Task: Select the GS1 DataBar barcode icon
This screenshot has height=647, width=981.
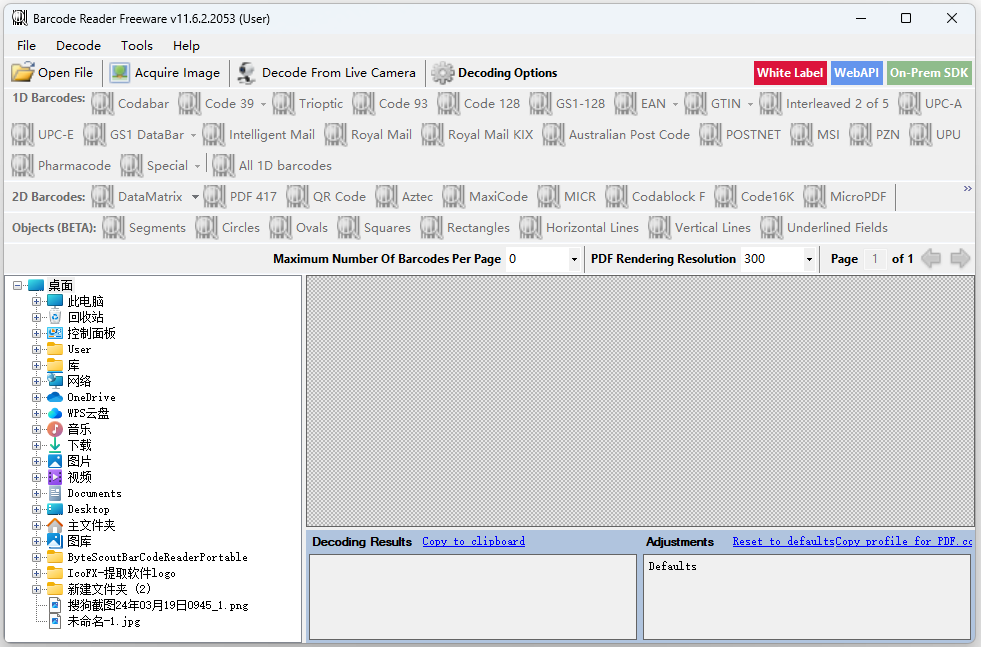Action: [94, 135]
